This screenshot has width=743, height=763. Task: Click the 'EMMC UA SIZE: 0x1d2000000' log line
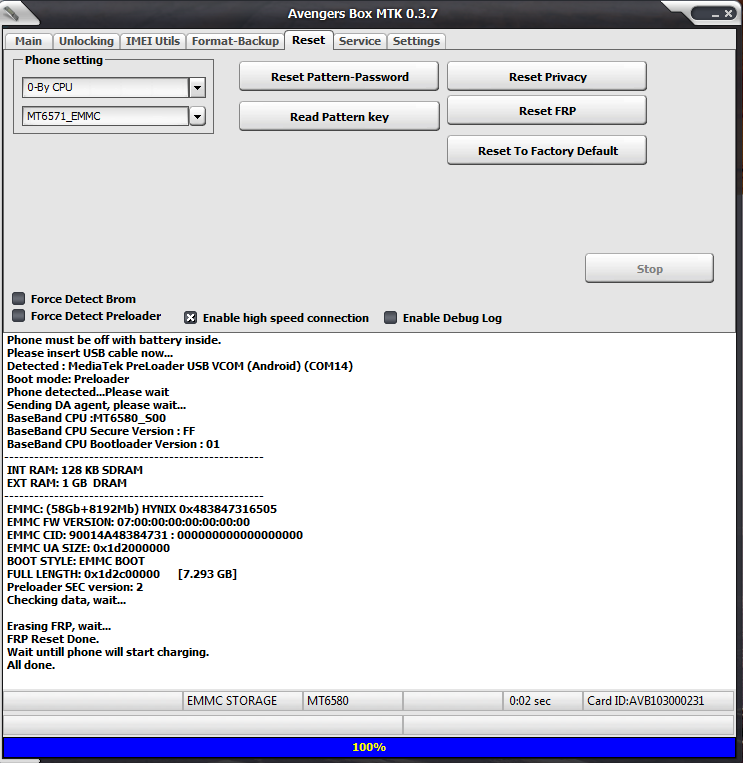pyautogui.click(x=89, y=548)
